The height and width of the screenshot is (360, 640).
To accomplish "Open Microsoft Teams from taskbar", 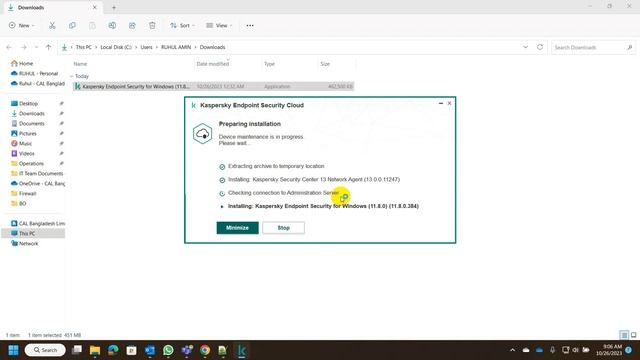I will click(187, 350).
